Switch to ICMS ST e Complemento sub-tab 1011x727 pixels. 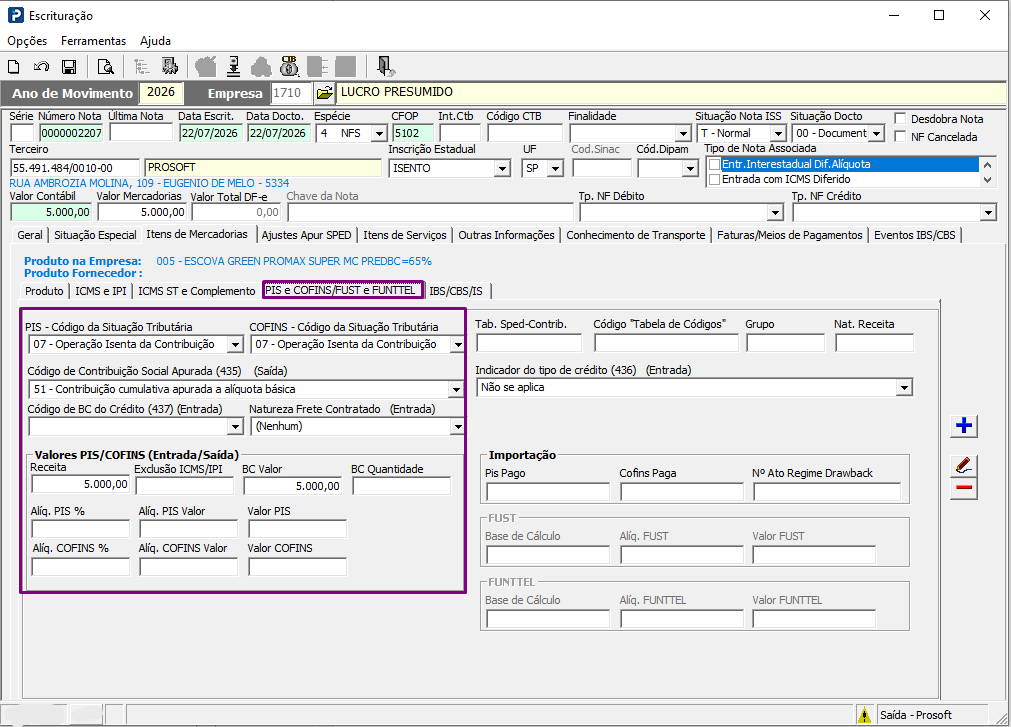click(197, 291)
